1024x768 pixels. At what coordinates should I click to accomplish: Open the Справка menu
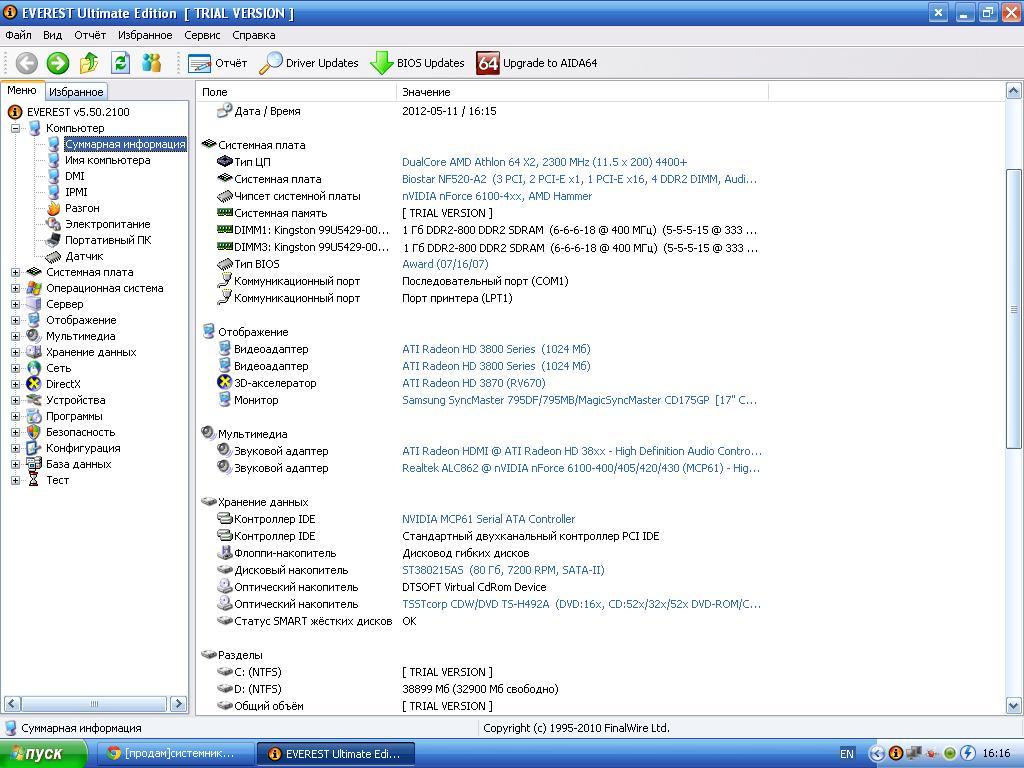pyautogui.click(x=254, y=35)
